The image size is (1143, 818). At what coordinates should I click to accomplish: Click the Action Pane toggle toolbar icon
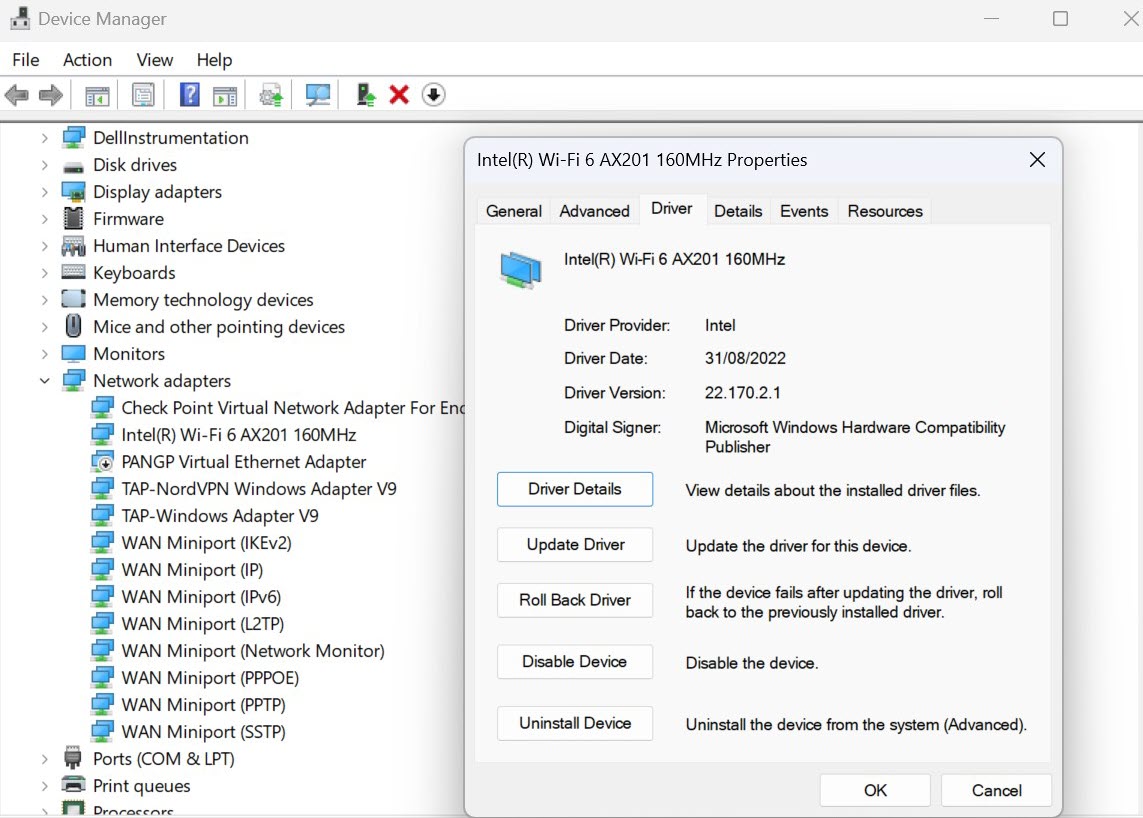pyautogui.click(x=225, y=95)
